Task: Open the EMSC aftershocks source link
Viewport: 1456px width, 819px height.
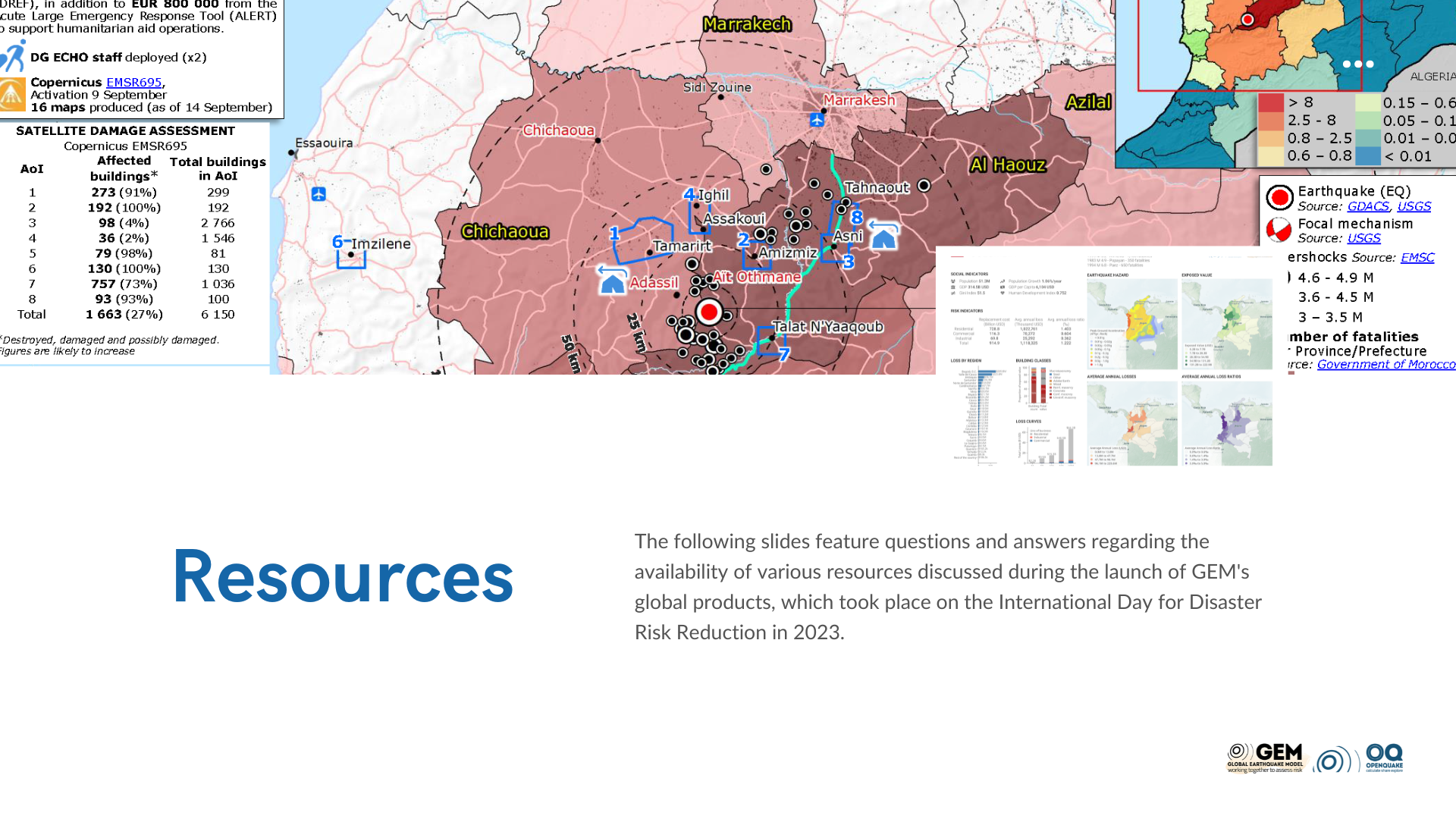Action: [x=1417, y=258]
